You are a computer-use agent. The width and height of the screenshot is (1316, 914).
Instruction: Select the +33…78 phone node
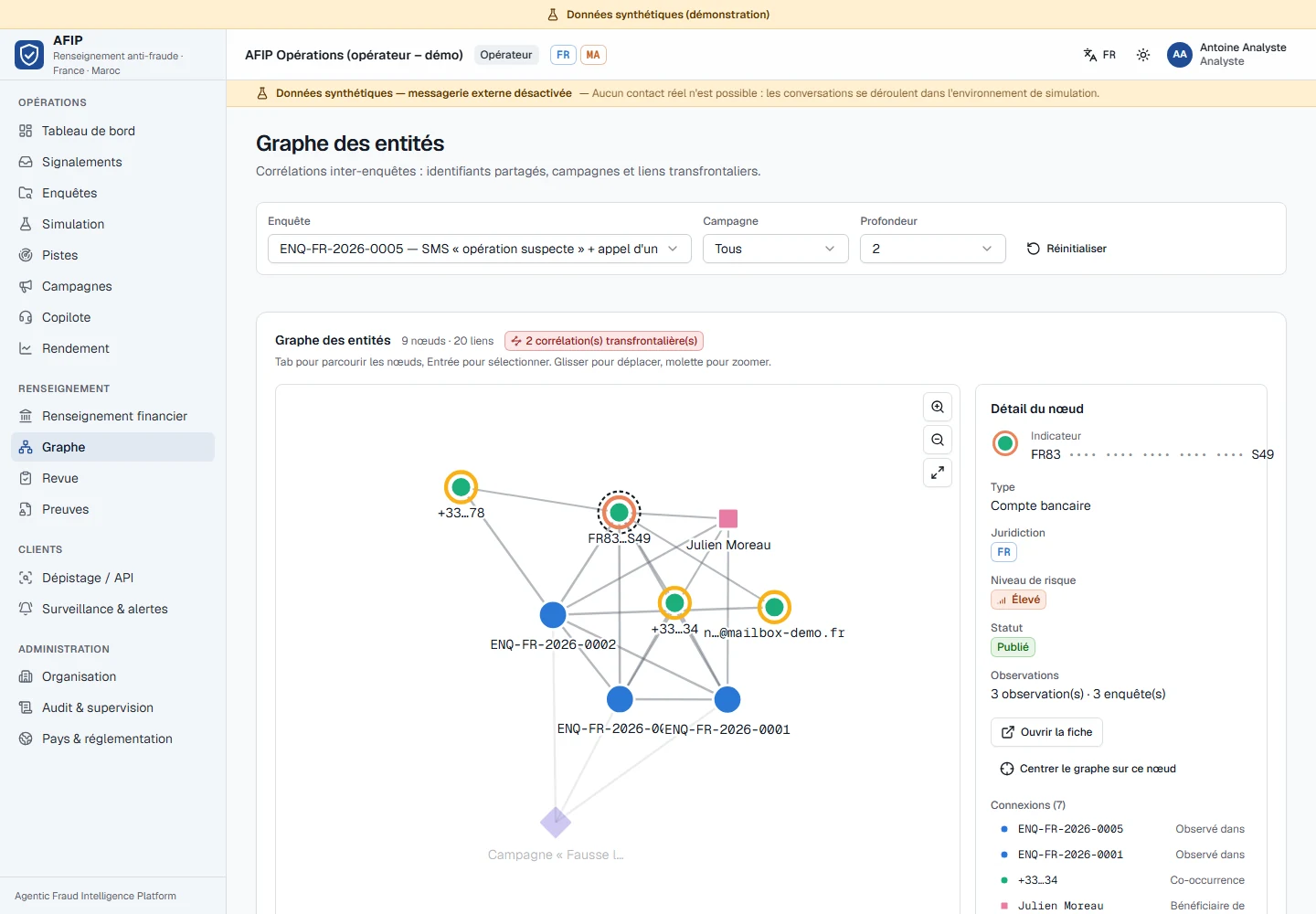pyautogui.click(x=462, y=487)
